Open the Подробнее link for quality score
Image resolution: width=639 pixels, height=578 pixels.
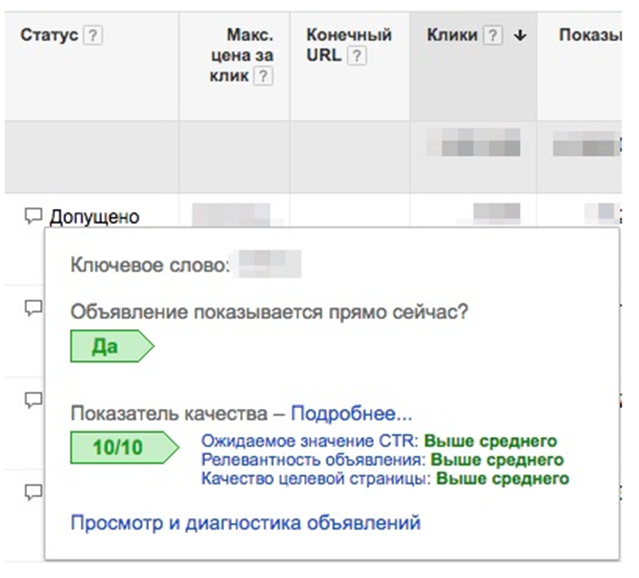coord(351,413)
